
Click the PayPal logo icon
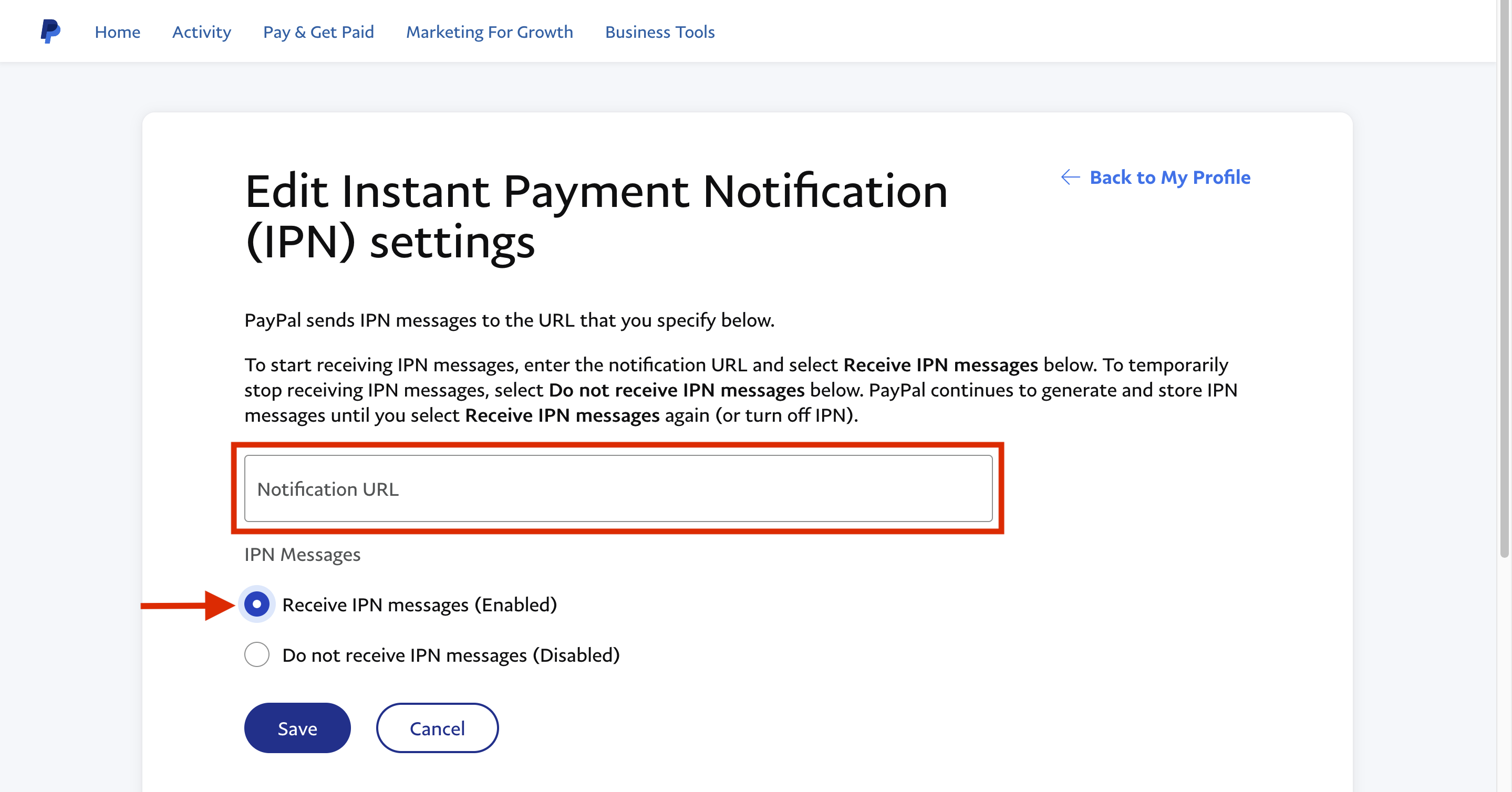[x=50, y=31]
